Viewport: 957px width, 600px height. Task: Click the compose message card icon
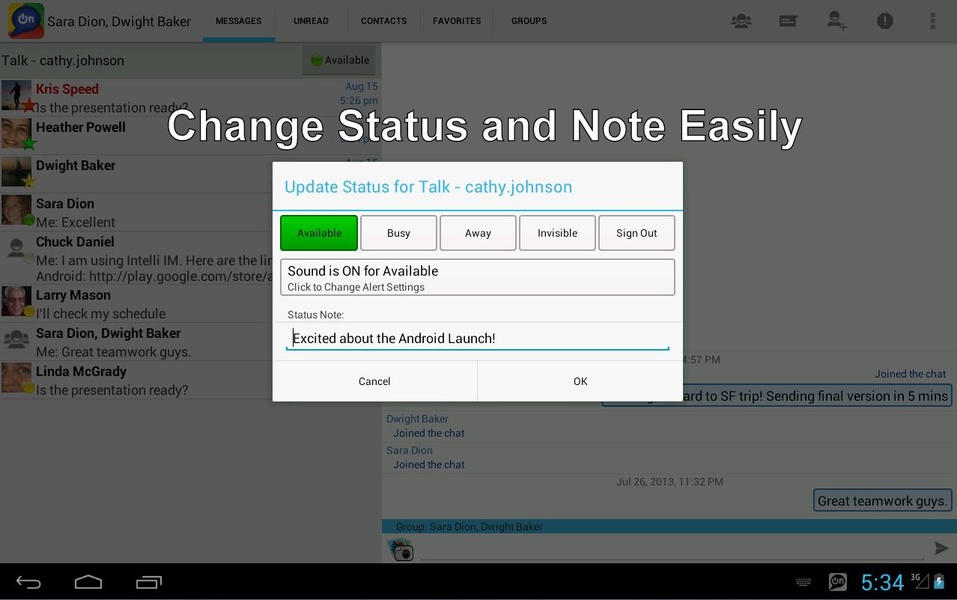[x=789, y=21]
